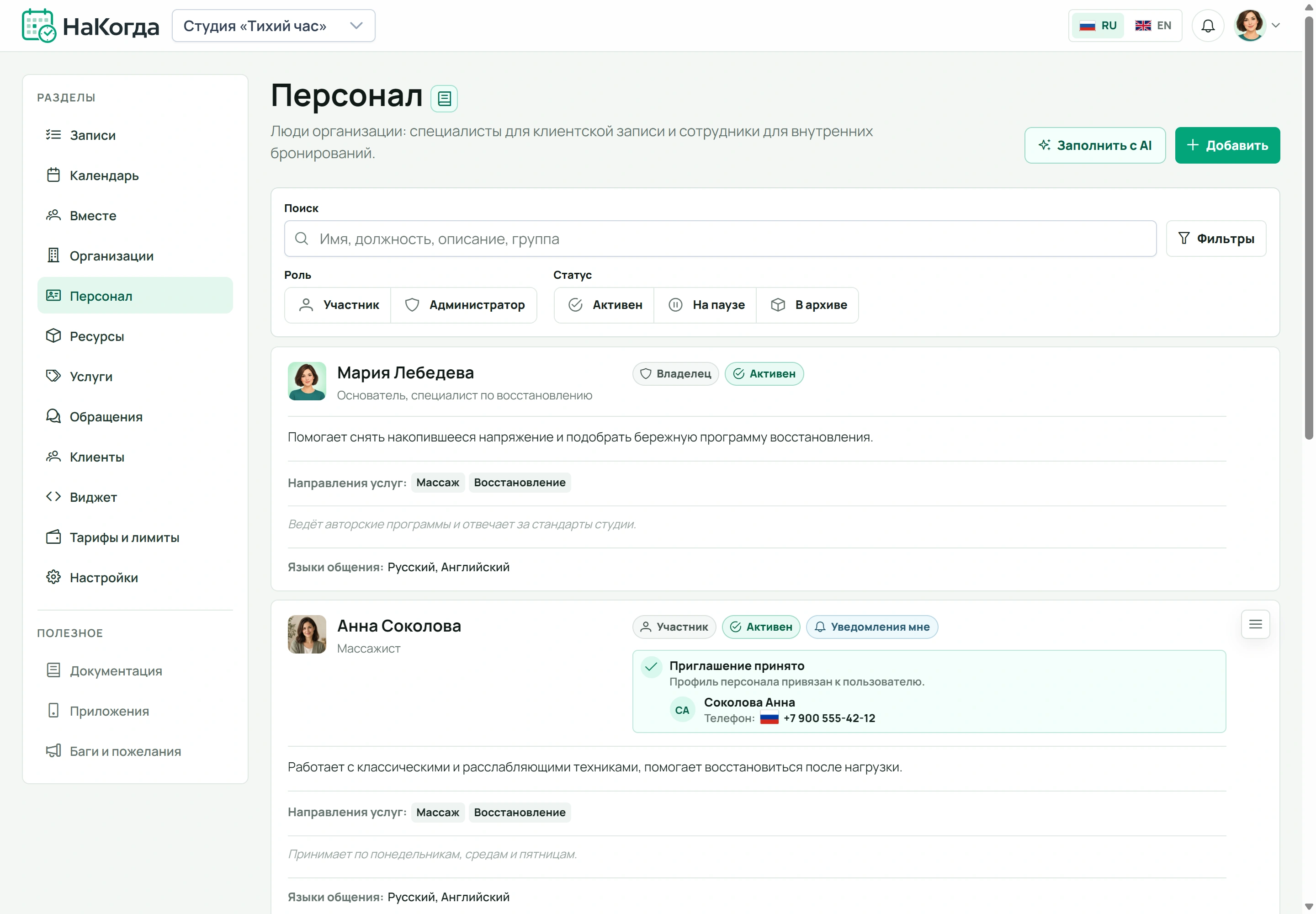Open Настройки section
1316x914 pixels.
(x=135, y=577)
